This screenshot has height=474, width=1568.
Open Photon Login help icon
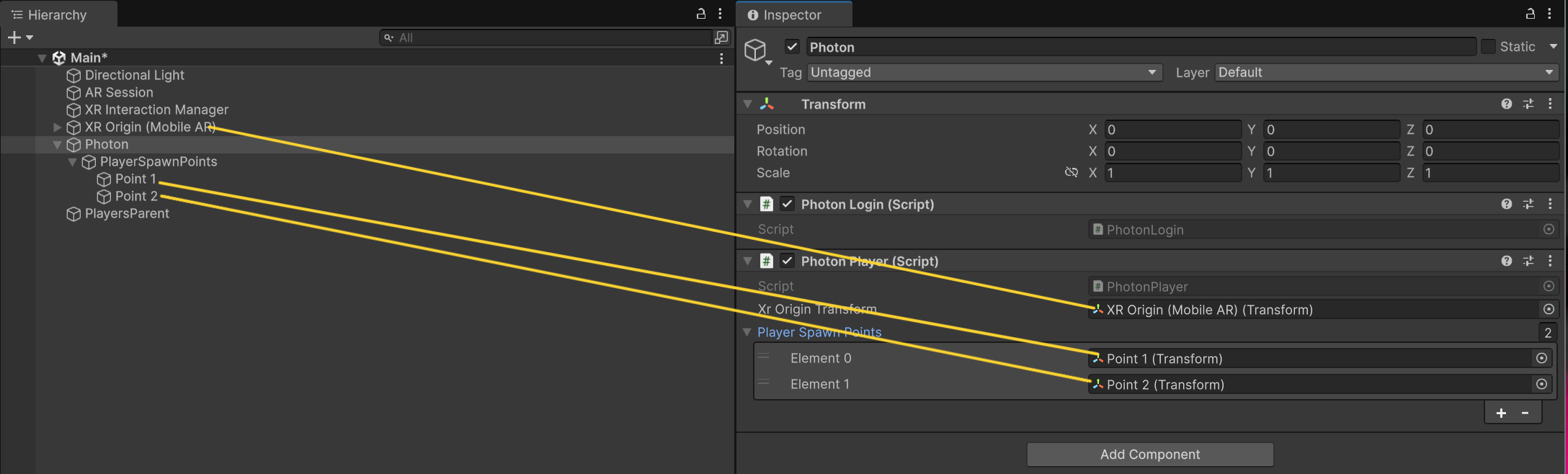[x=1506, y=204]
